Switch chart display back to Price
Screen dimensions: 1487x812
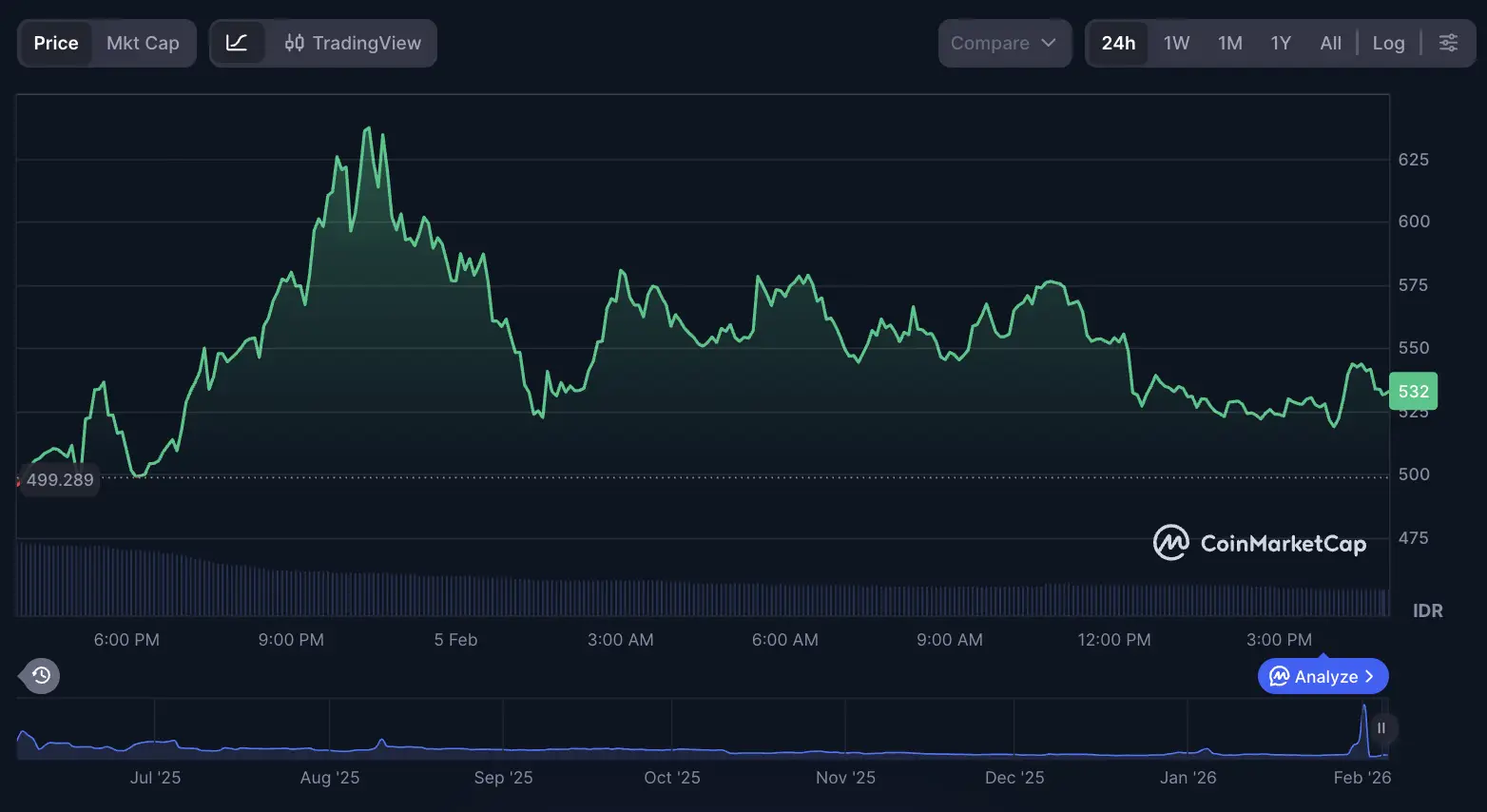pyautogui.click(x=55, y=43)
